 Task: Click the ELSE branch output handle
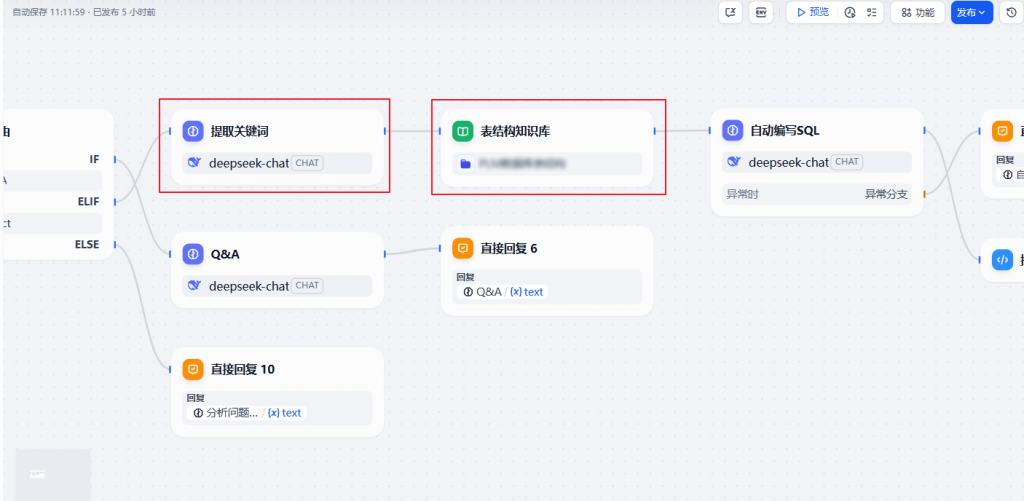(115, 244)
